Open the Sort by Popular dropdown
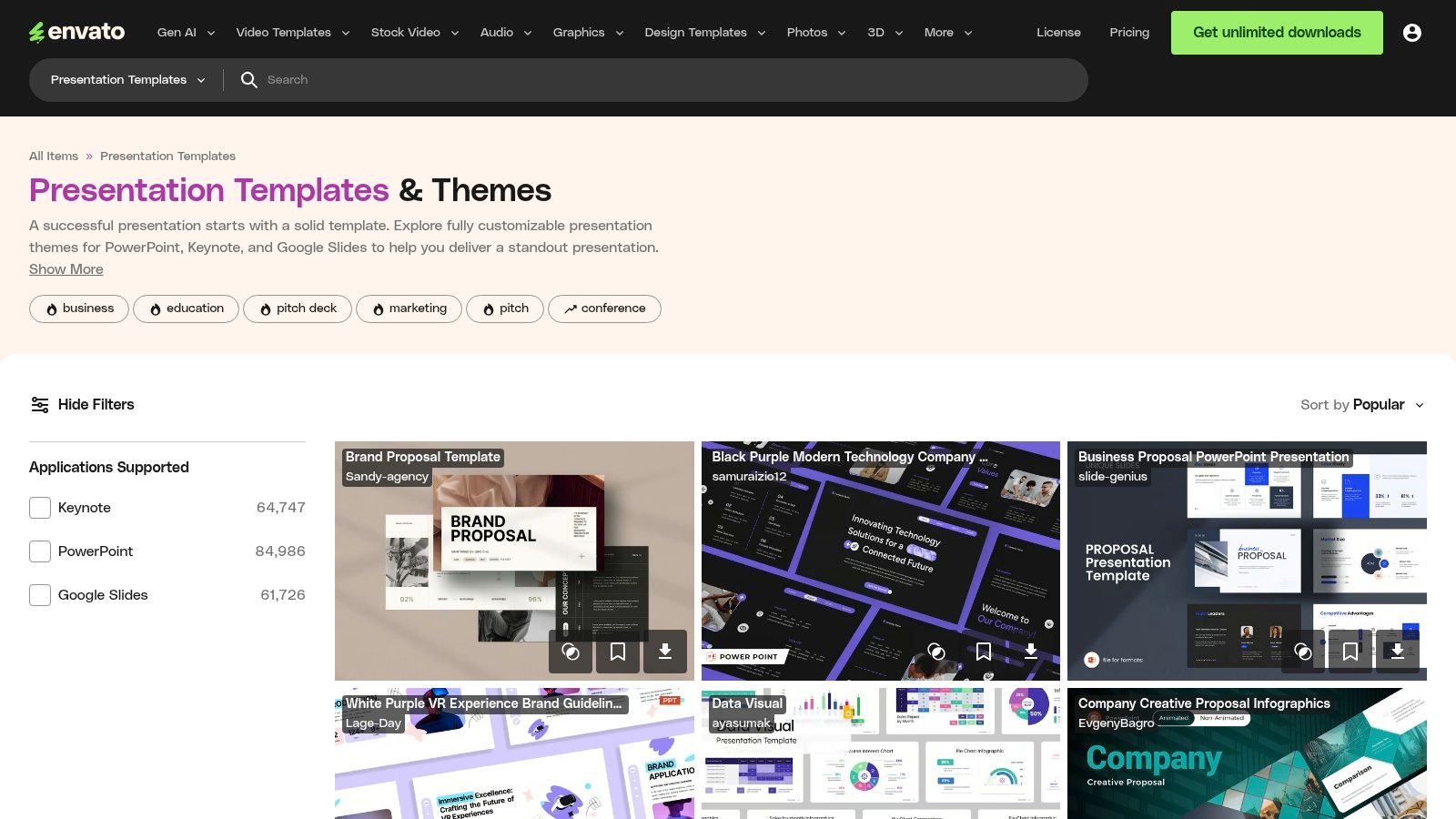Screen dimensions: 1456x819 click(1362, 405)
